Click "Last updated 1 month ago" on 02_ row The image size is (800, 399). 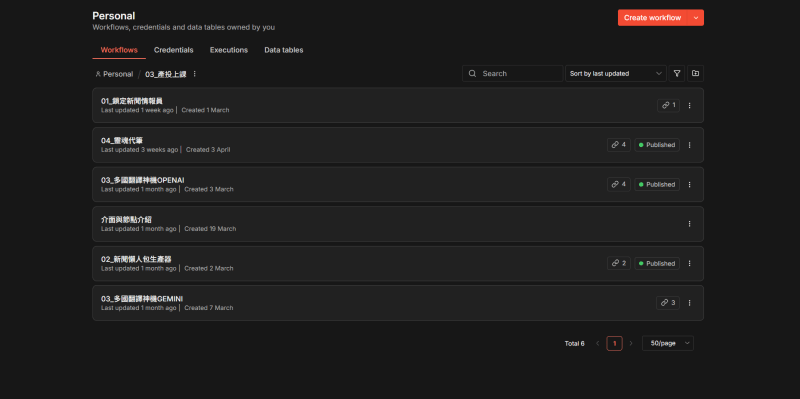pyautogui.click(x=139, y=268)
